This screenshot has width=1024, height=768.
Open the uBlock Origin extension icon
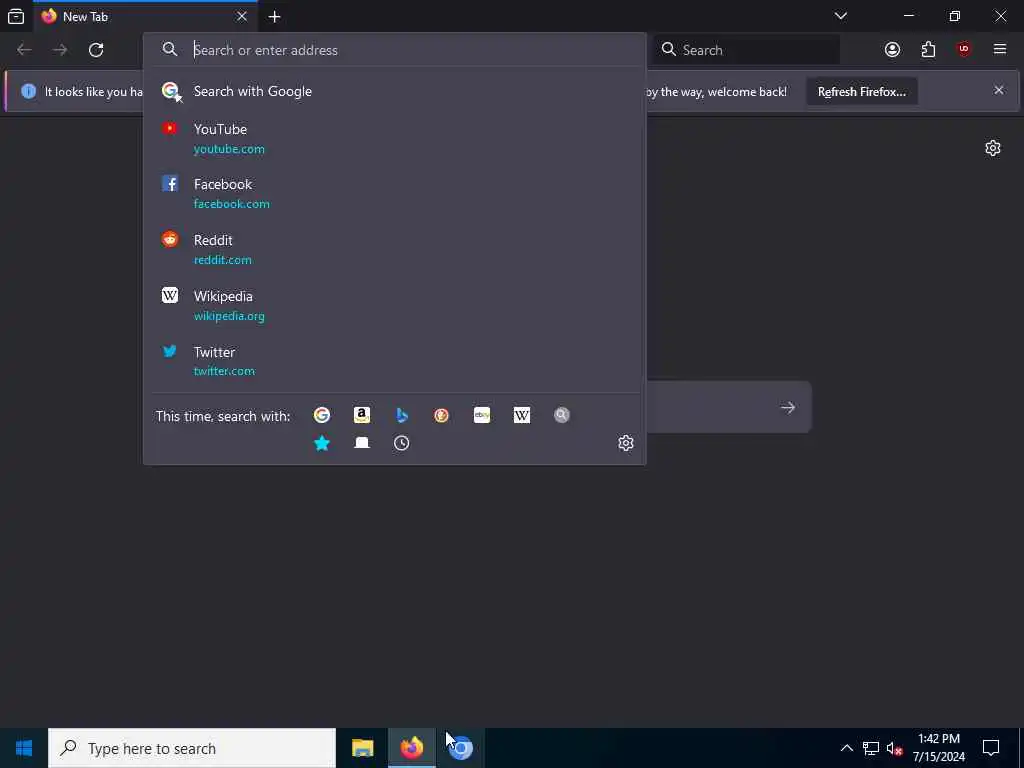tap(964, 49)
